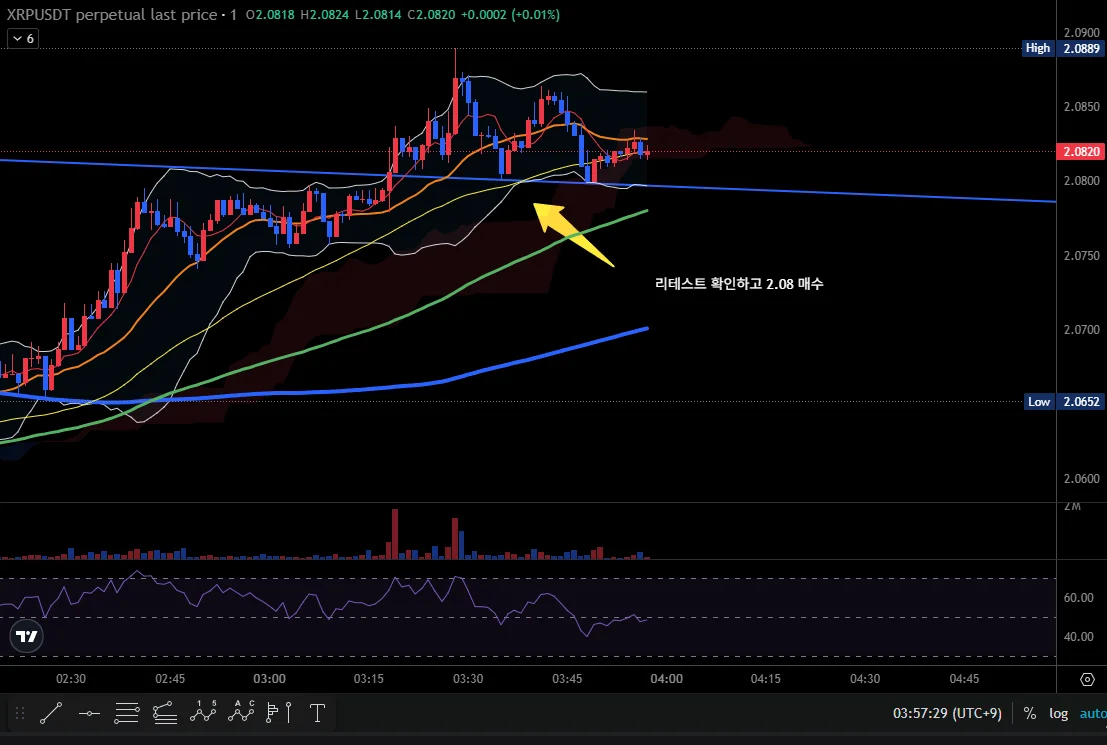Open timezone menu at 03:57:29 (UTC+9)
This screenshot has width=1107, height=745.
coord(947,713)
